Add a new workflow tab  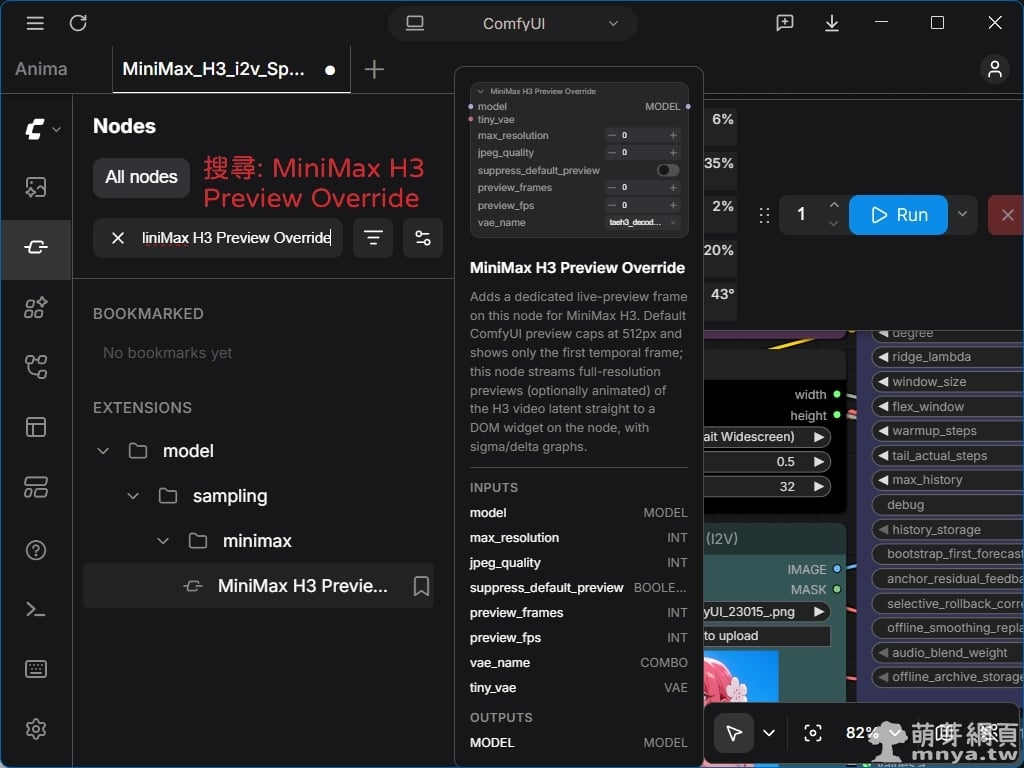374,69
